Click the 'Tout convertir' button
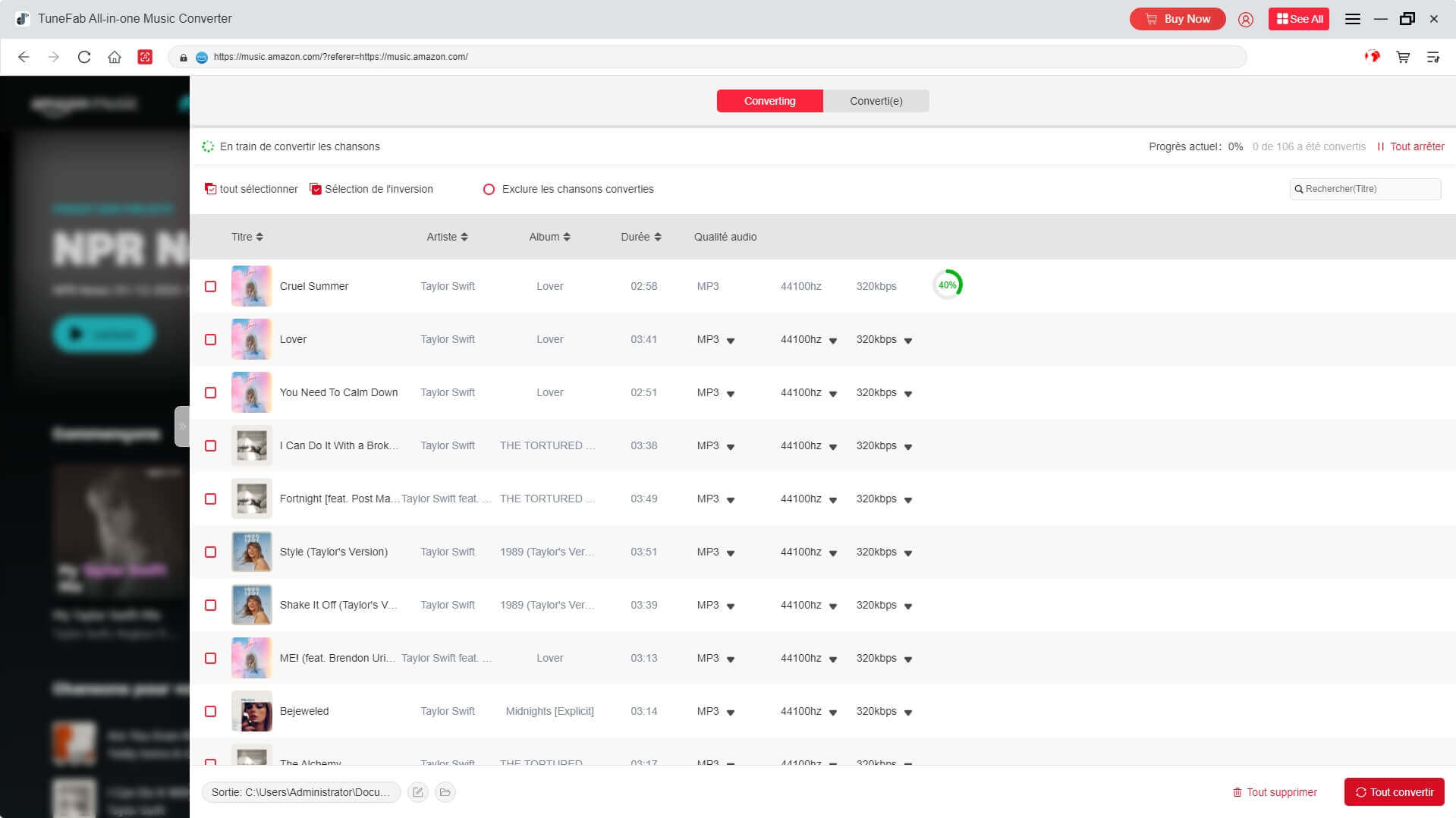 pos(1394,792)
